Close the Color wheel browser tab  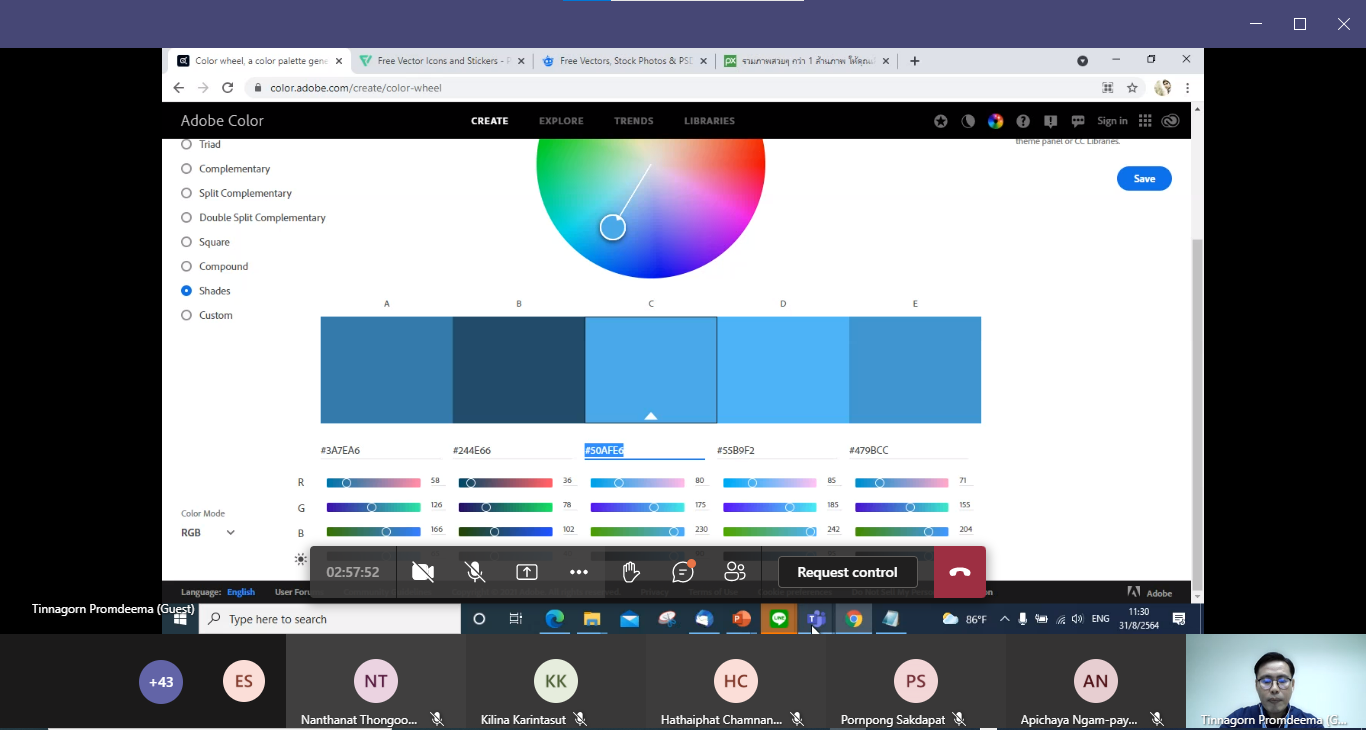[339, 61]
